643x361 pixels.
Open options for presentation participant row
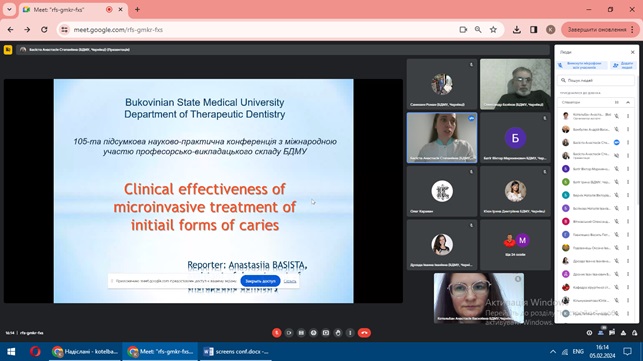628,155
